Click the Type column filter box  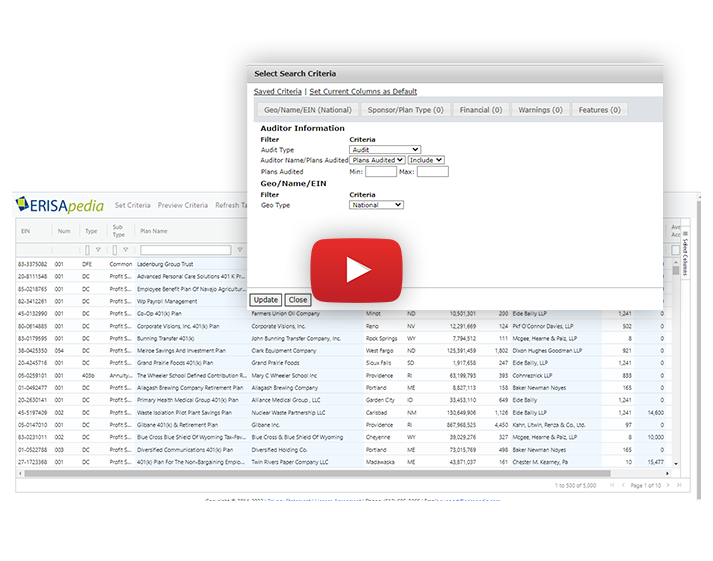pos(87,250)
